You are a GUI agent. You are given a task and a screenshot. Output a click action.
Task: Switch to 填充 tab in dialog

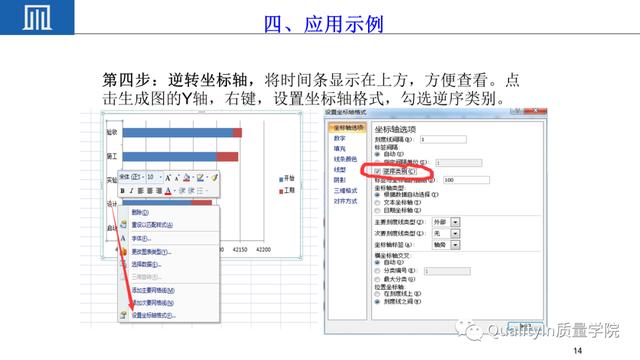(x=339, y=149)
